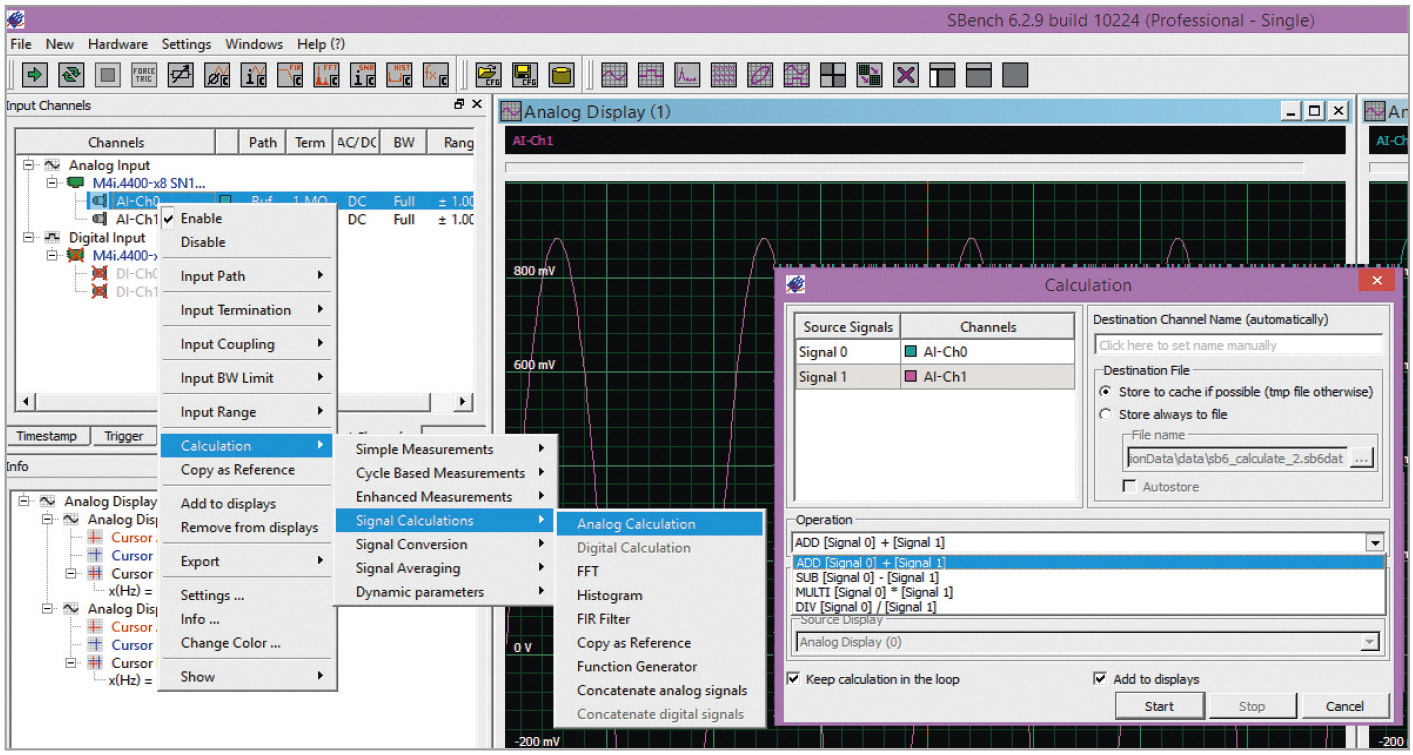Click the Destination Channel Name input field
1413x755 pixels.
point(1238,345)
